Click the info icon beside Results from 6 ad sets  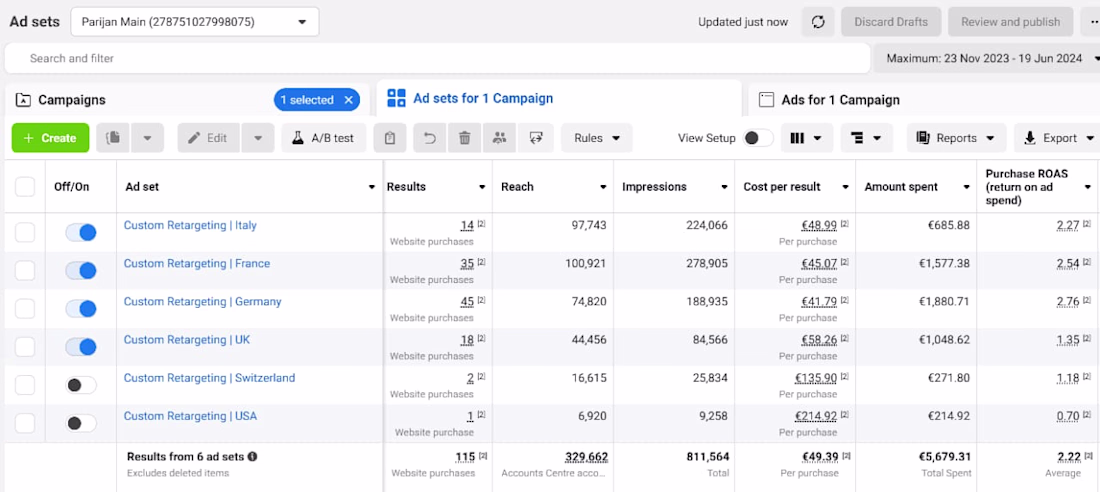tap(253, 456)
